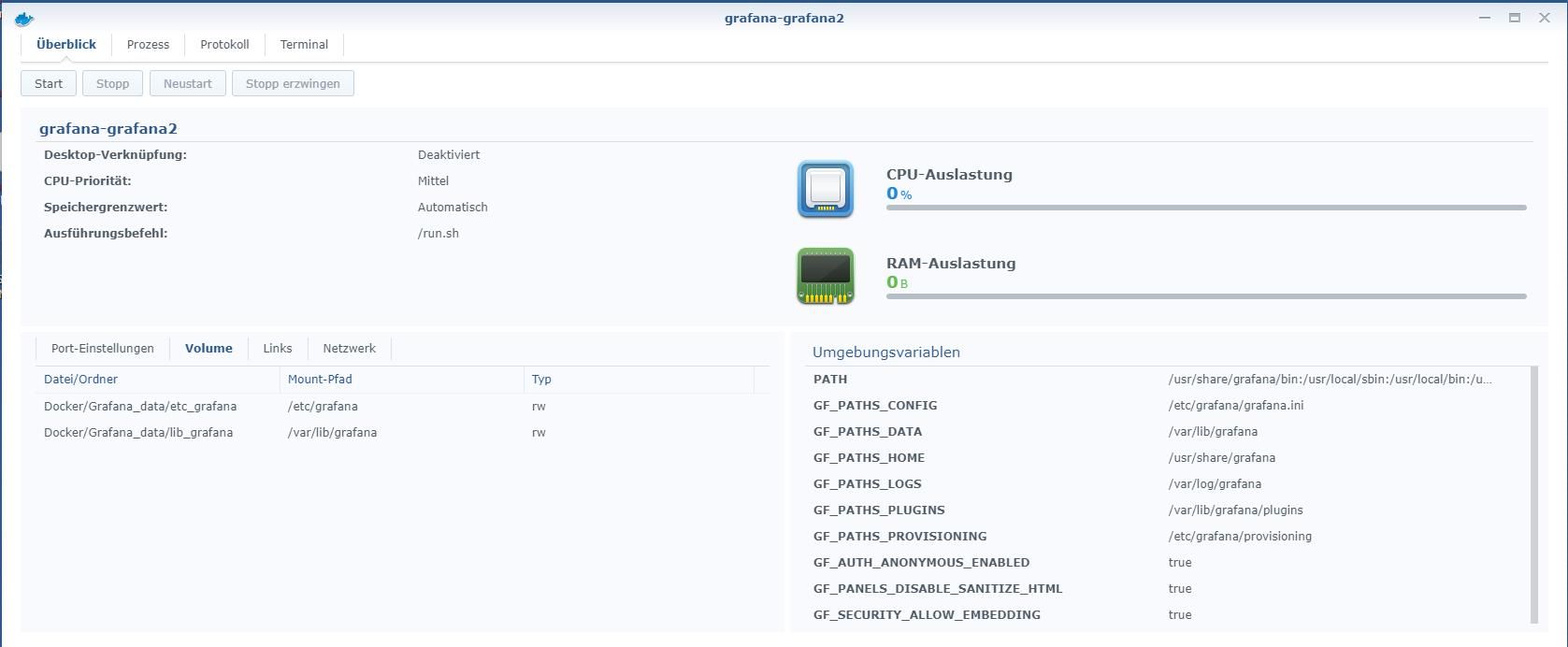
Task: Click the Umgebungsvariablen list scrollbar
Action: 1533,496
